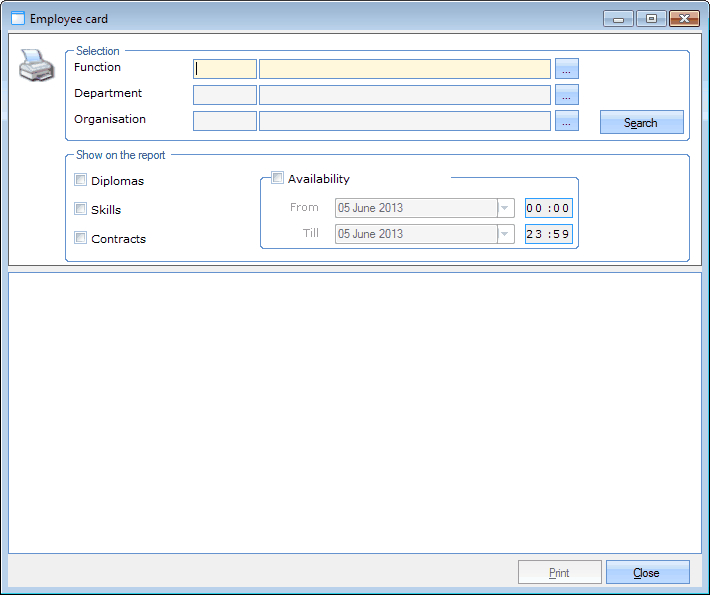The width and height of the screenshot is (710, 595).
Task: Enable the Diplomas checkbox
Action: (81, 181)
